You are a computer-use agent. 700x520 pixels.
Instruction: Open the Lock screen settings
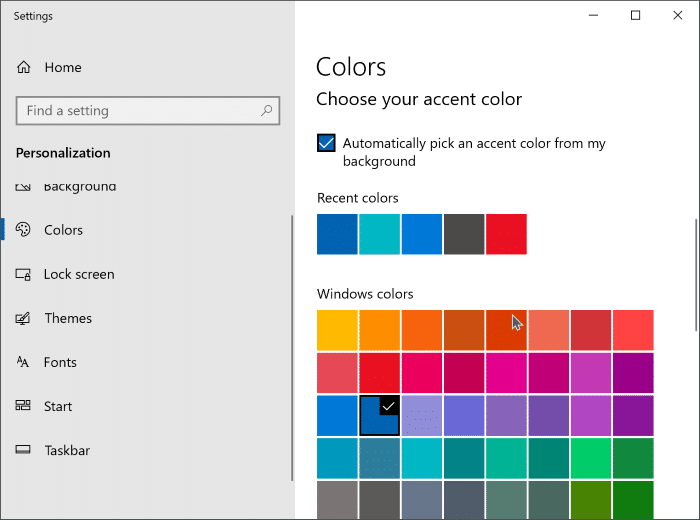[79, 274]
